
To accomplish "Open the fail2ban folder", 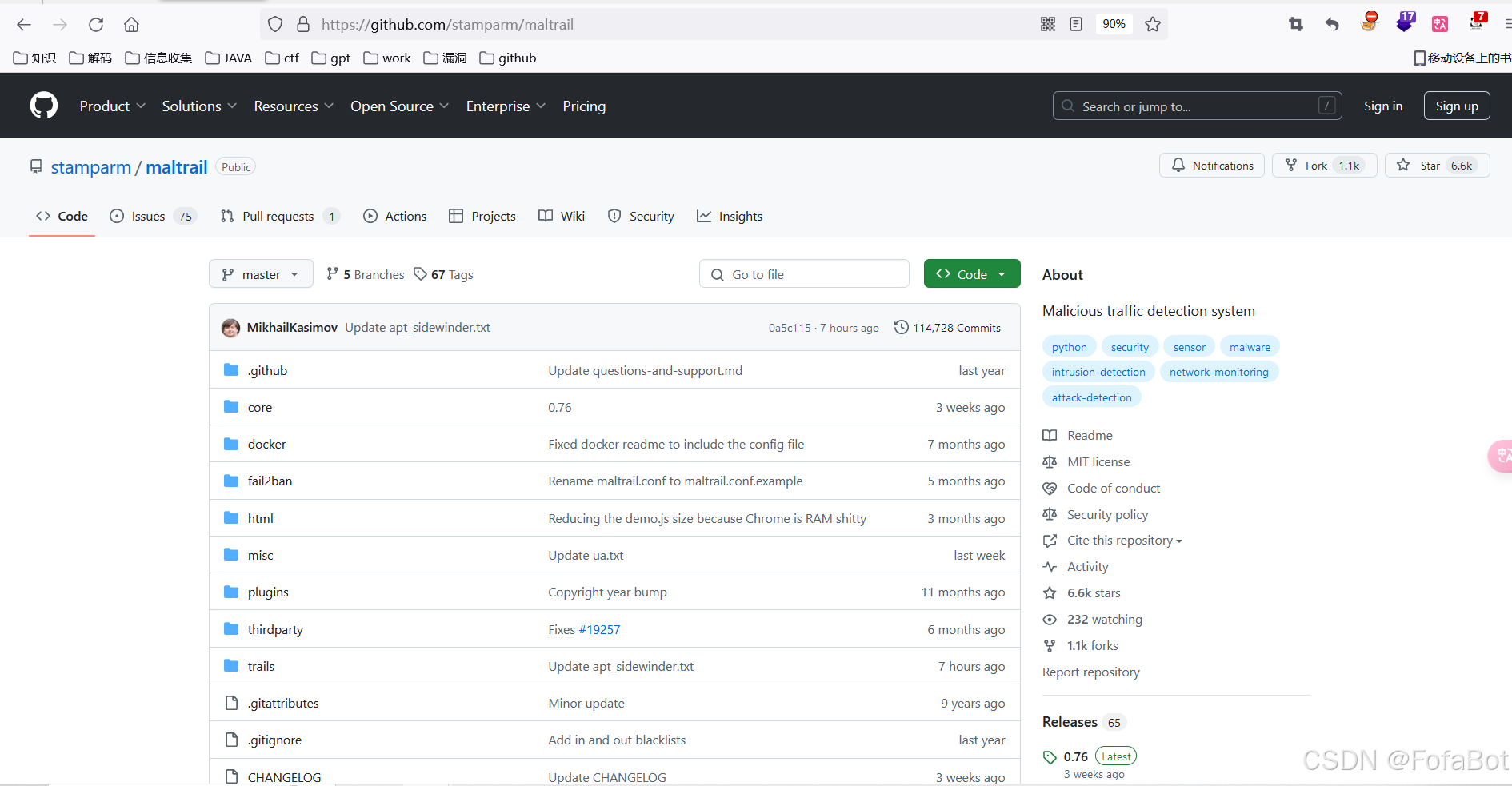I will tap(270, 481).
